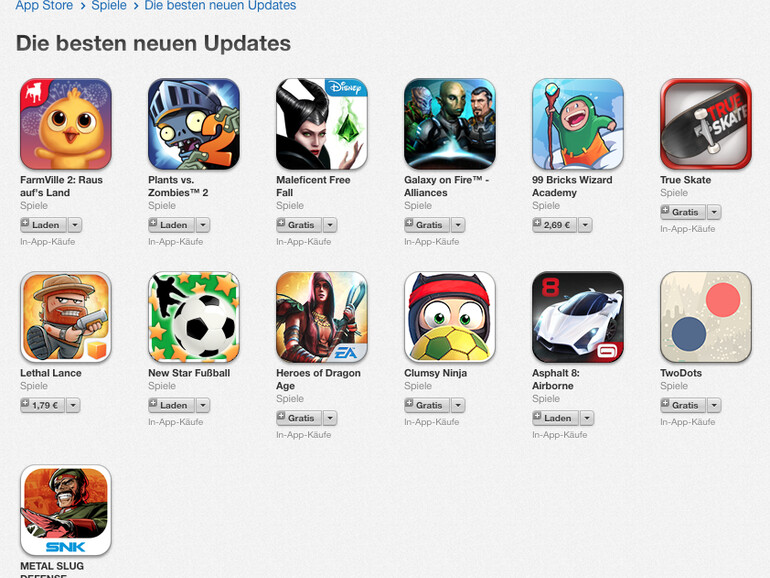The image size is (770, 578).
Task: Open the Plants vs. Zombies 2 icon
Action: coord(194,124)
